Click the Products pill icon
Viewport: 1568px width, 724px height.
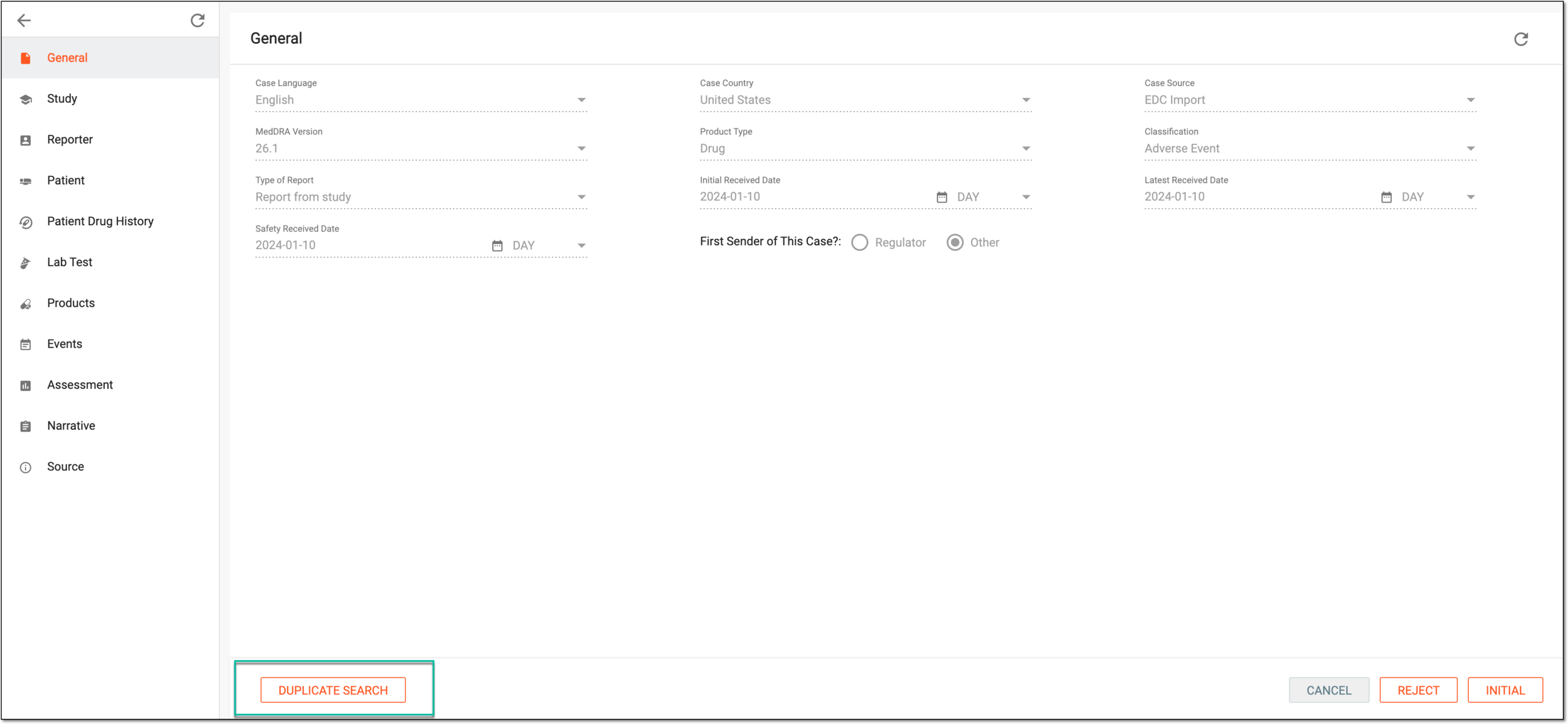point(26,304)
